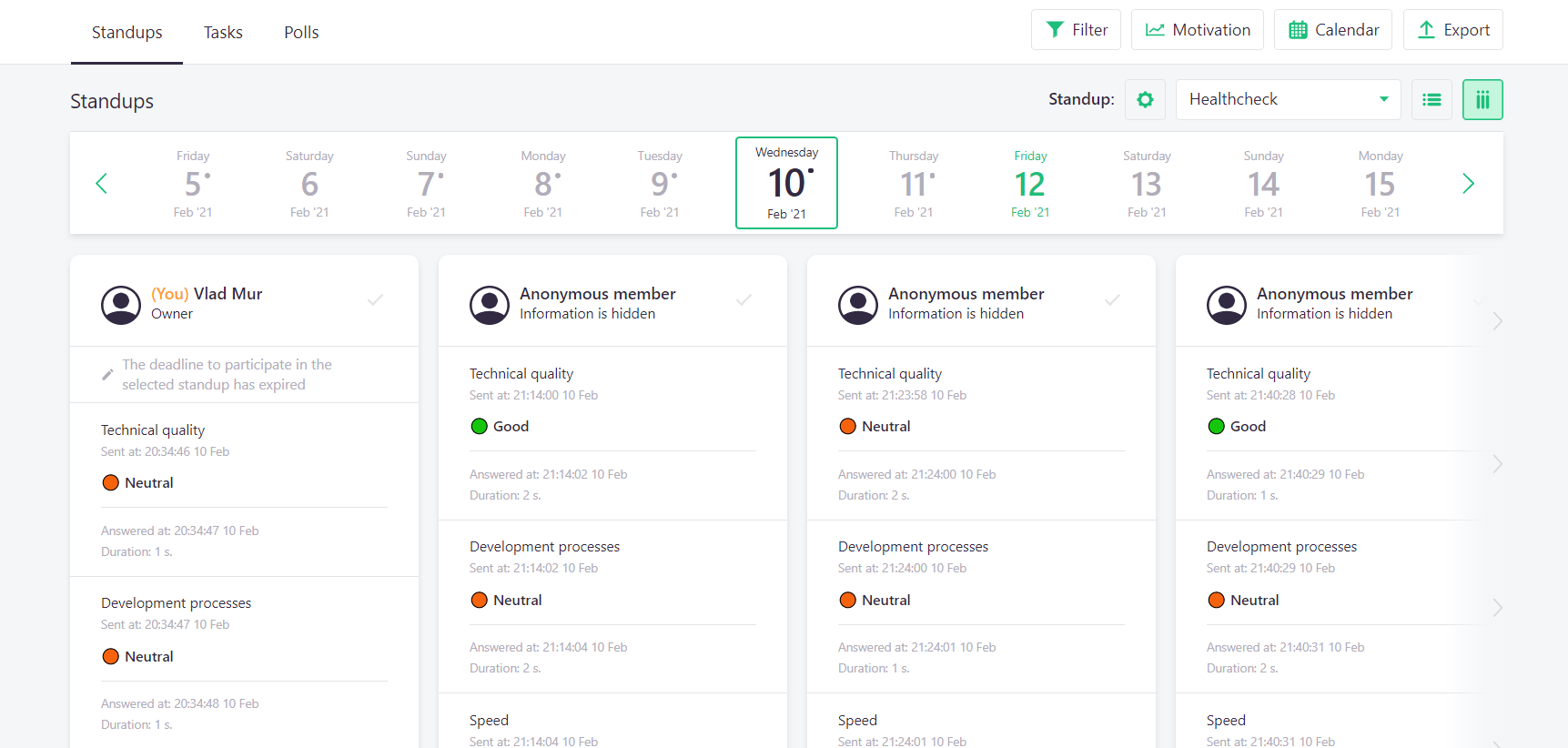This screenshot has width=1568, height=748.
Task: Switch to the Tasks tab
Action: click(223, 33)
